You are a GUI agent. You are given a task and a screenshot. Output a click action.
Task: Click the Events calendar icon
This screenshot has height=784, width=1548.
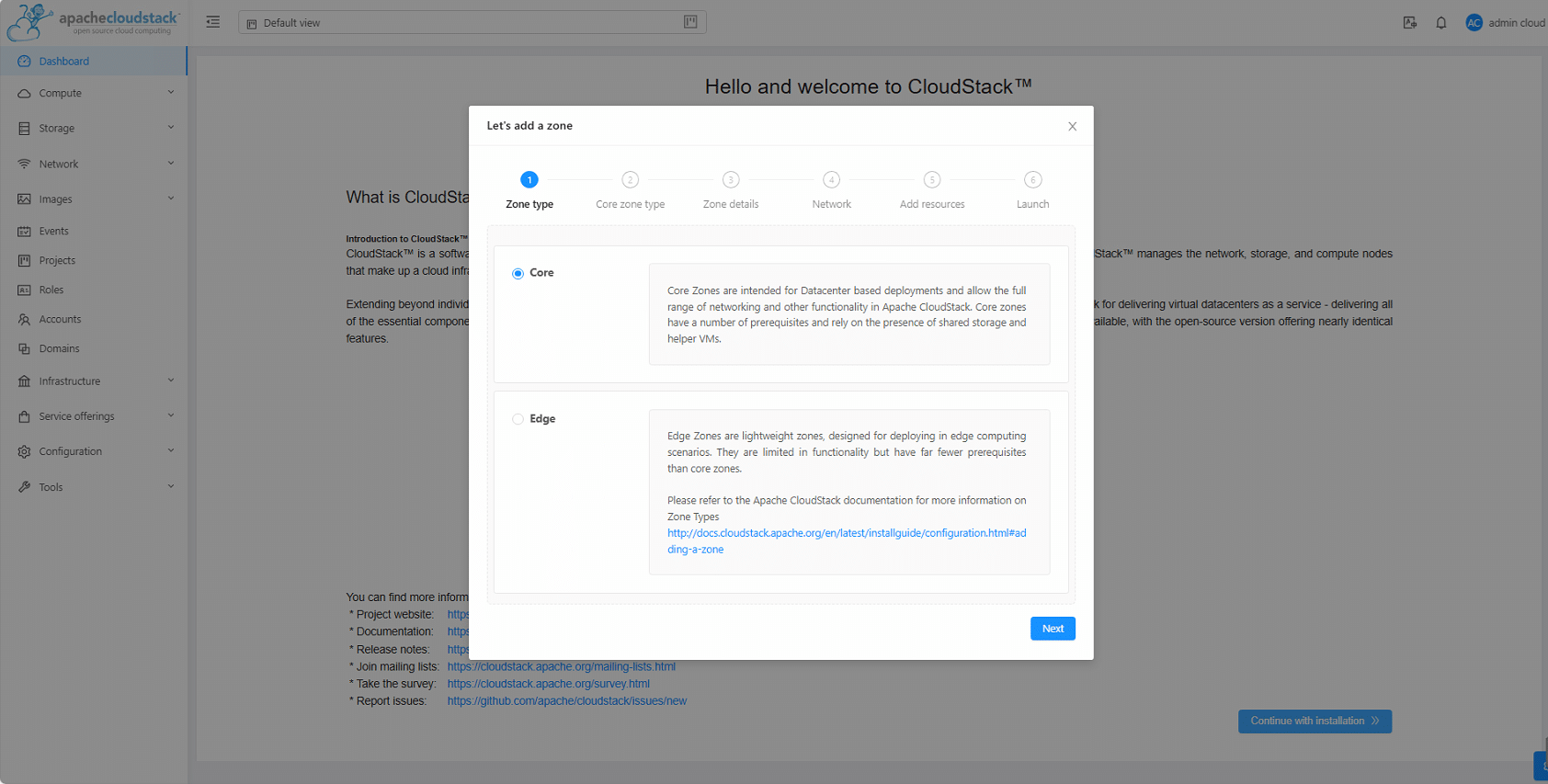click(24, 232)
